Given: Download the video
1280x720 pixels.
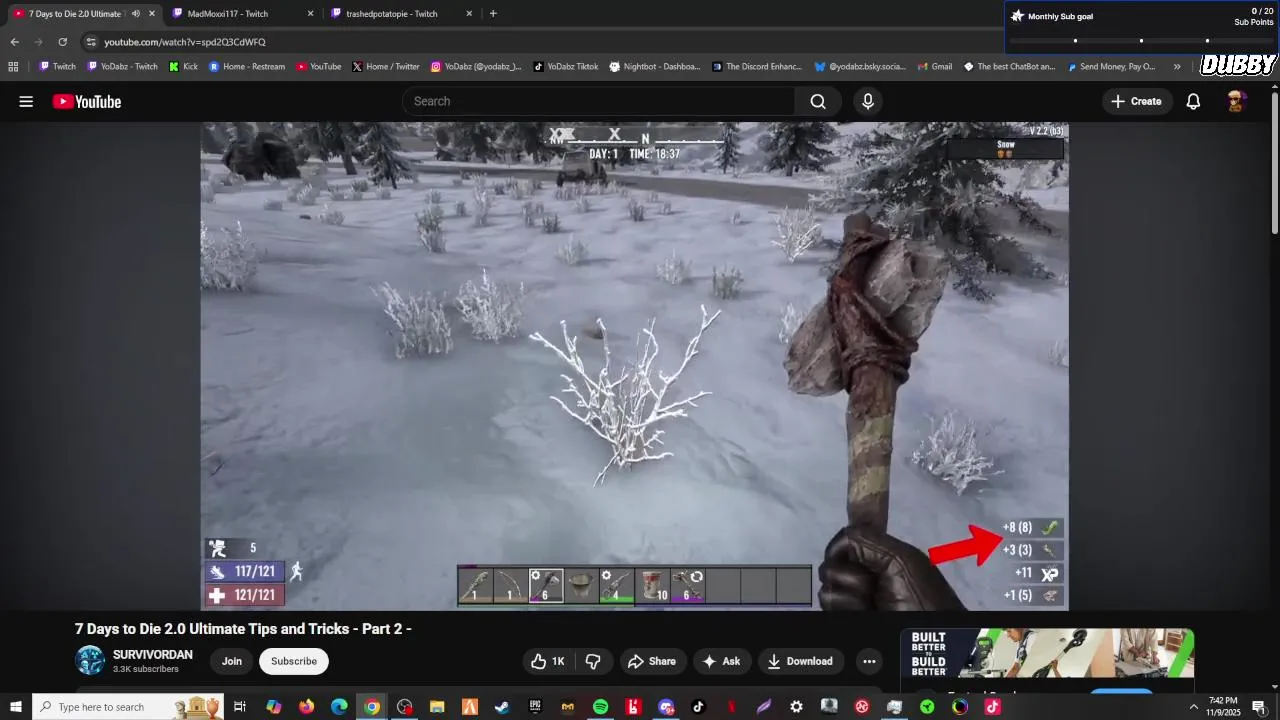Looking at the screenshot, I should pyautogui.click(x=800, y=661).
